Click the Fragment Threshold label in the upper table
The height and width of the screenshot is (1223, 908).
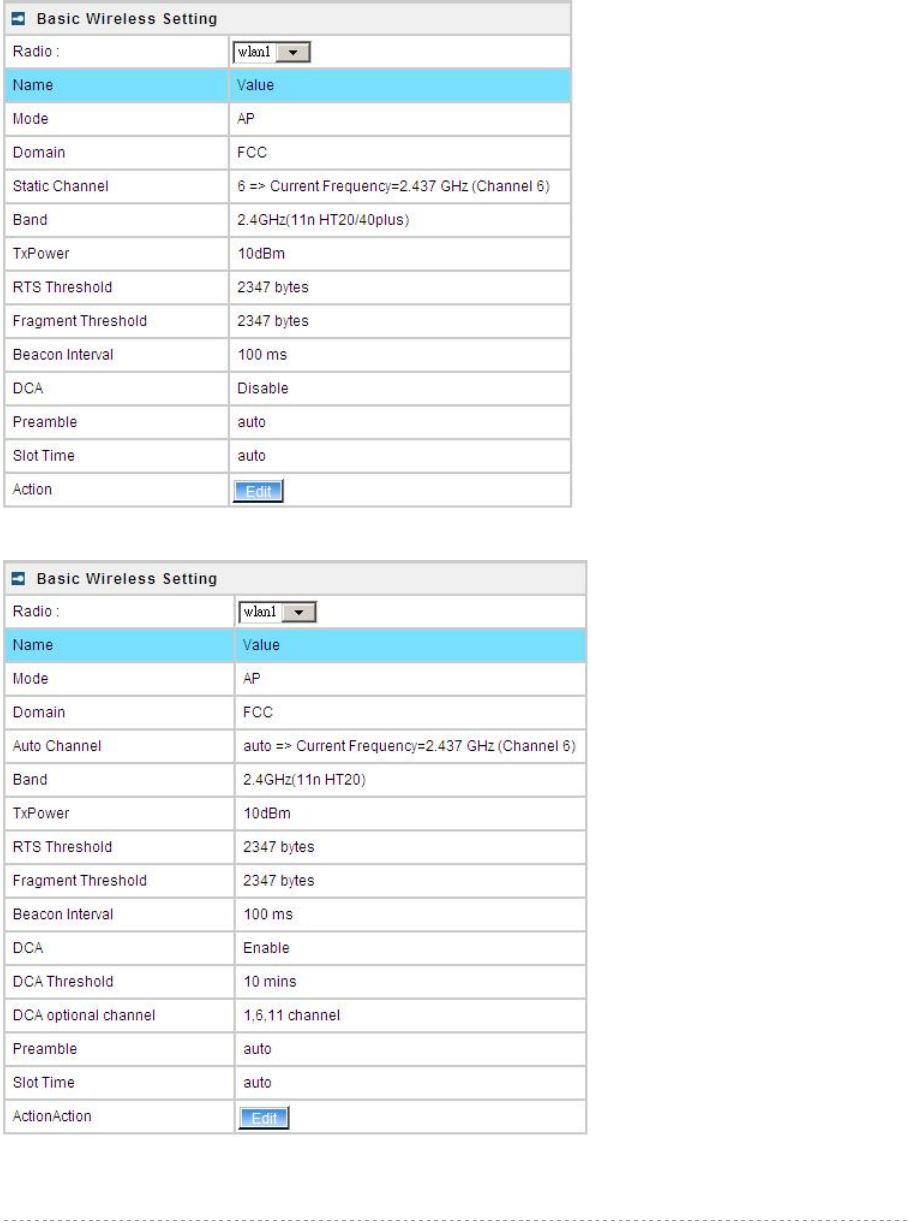[79, 321]
